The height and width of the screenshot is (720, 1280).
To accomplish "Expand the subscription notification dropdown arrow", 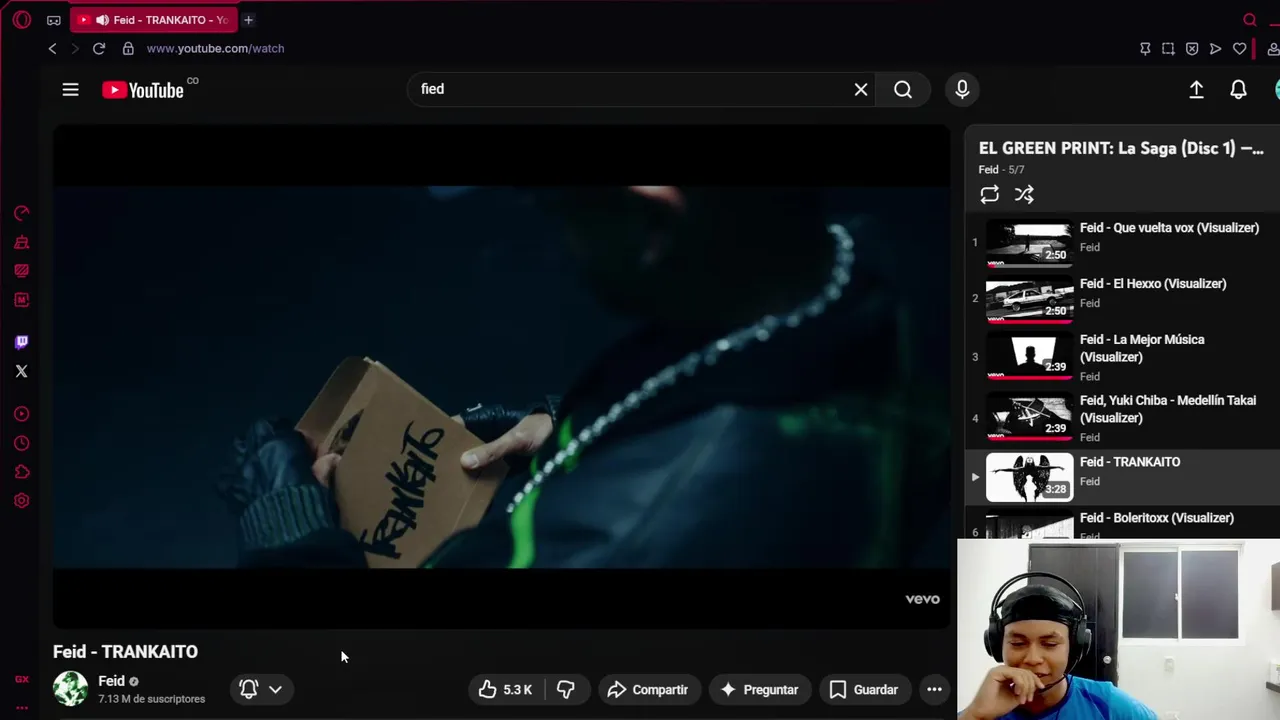I will tap(275, 689).
